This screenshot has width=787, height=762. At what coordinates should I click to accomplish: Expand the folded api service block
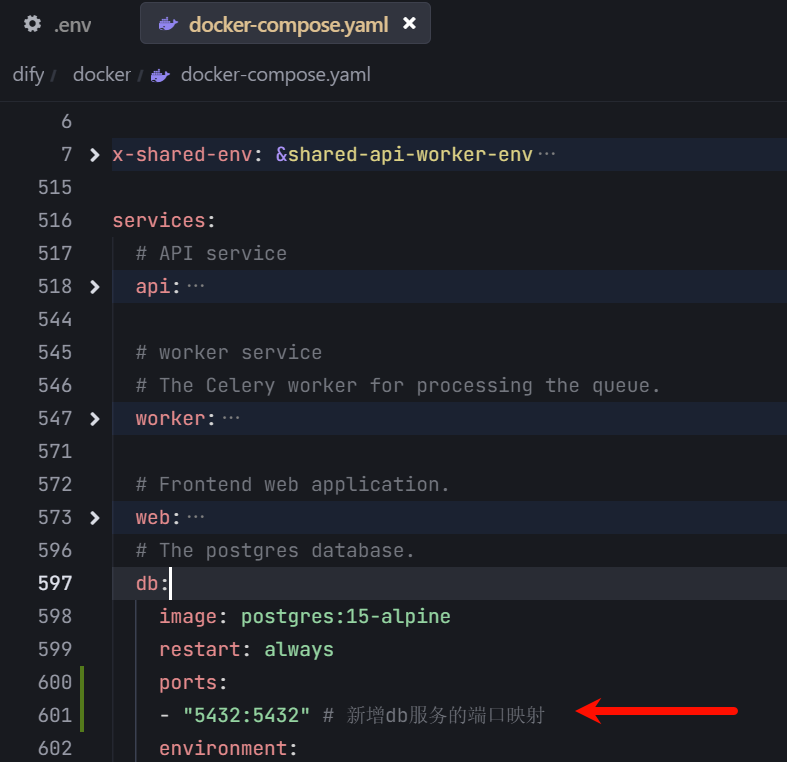(x=95, y=287)
